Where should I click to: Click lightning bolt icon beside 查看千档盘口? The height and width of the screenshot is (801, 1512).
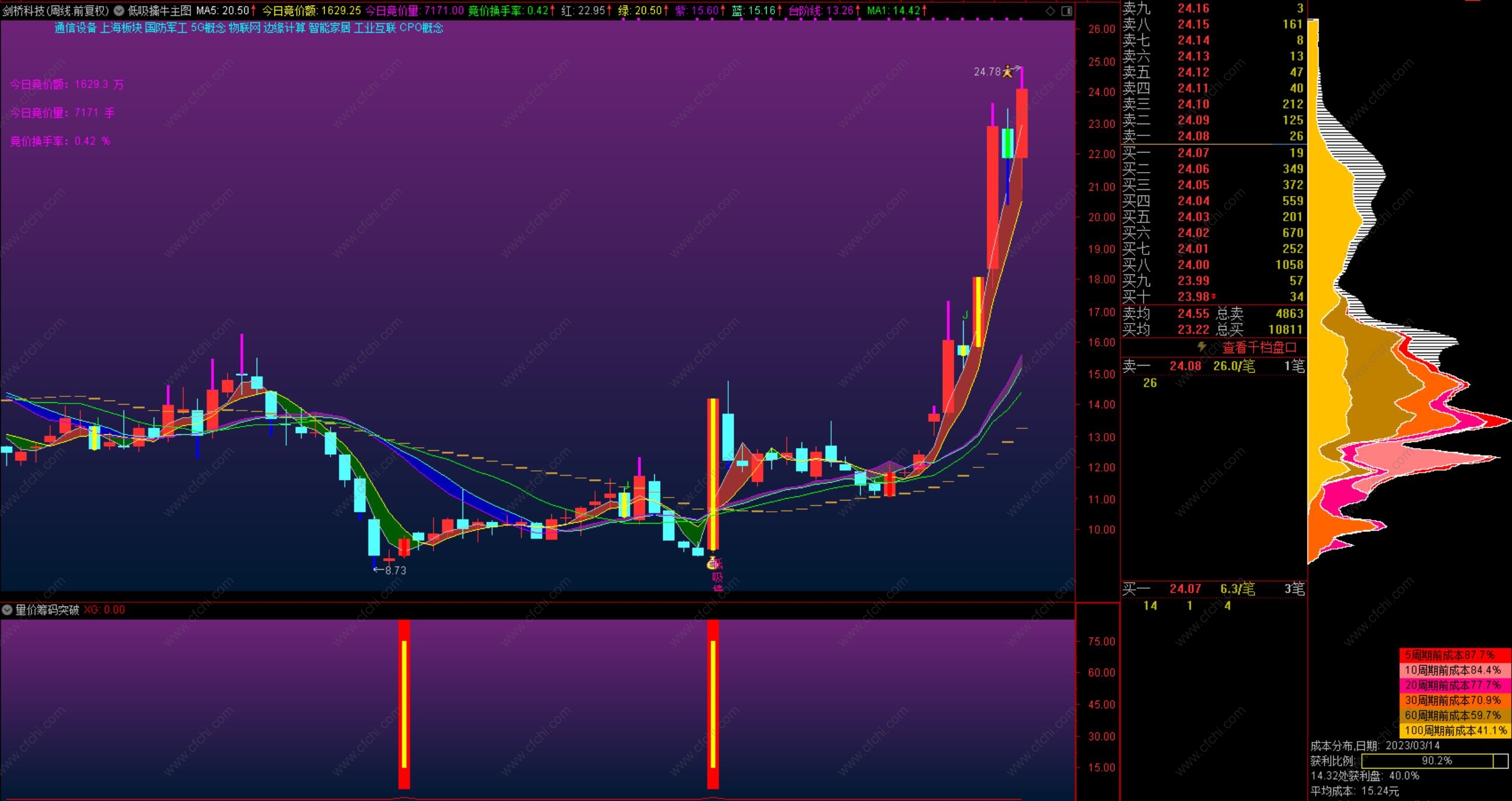click(1201, 347)
